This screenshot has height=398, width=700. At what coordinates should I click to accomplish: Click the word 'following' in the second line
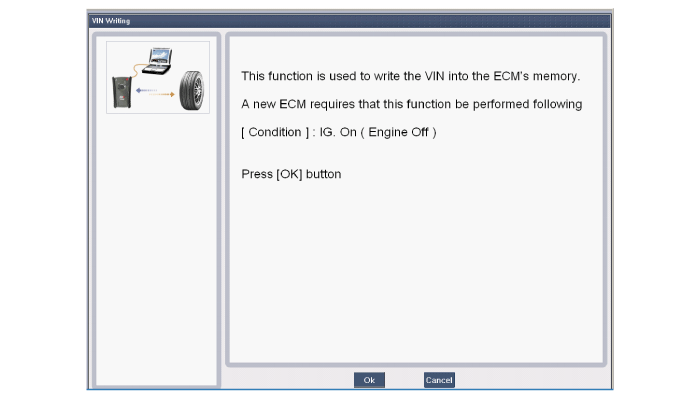pyautogui.click(x=558, y=104)
